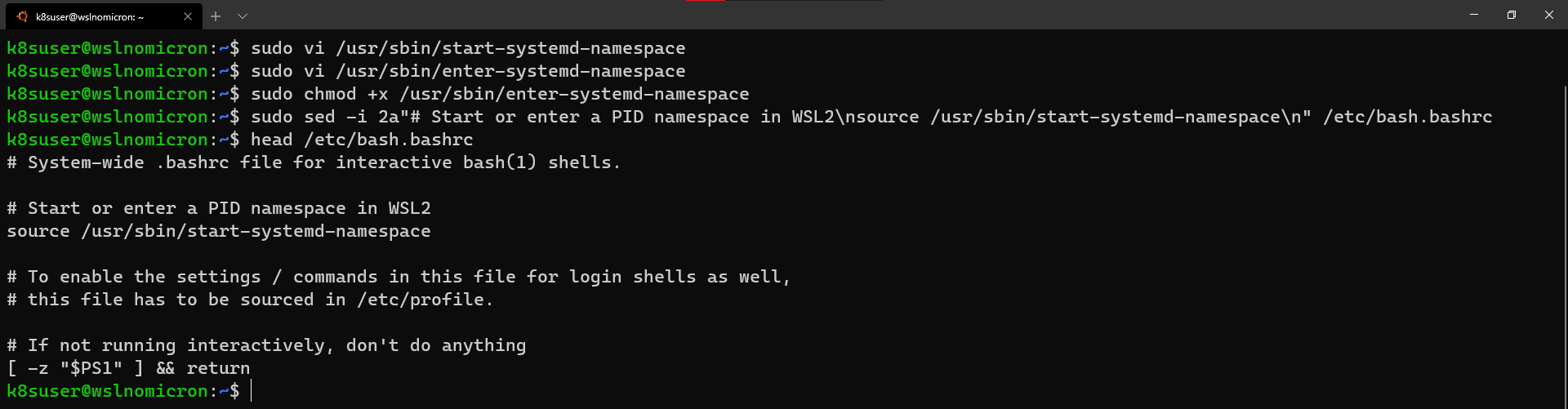Close the k8suser@wslnomicron tab
The width and height of the screenshot is (1568, 409).
pyautogui.click(x=188, y=16)
